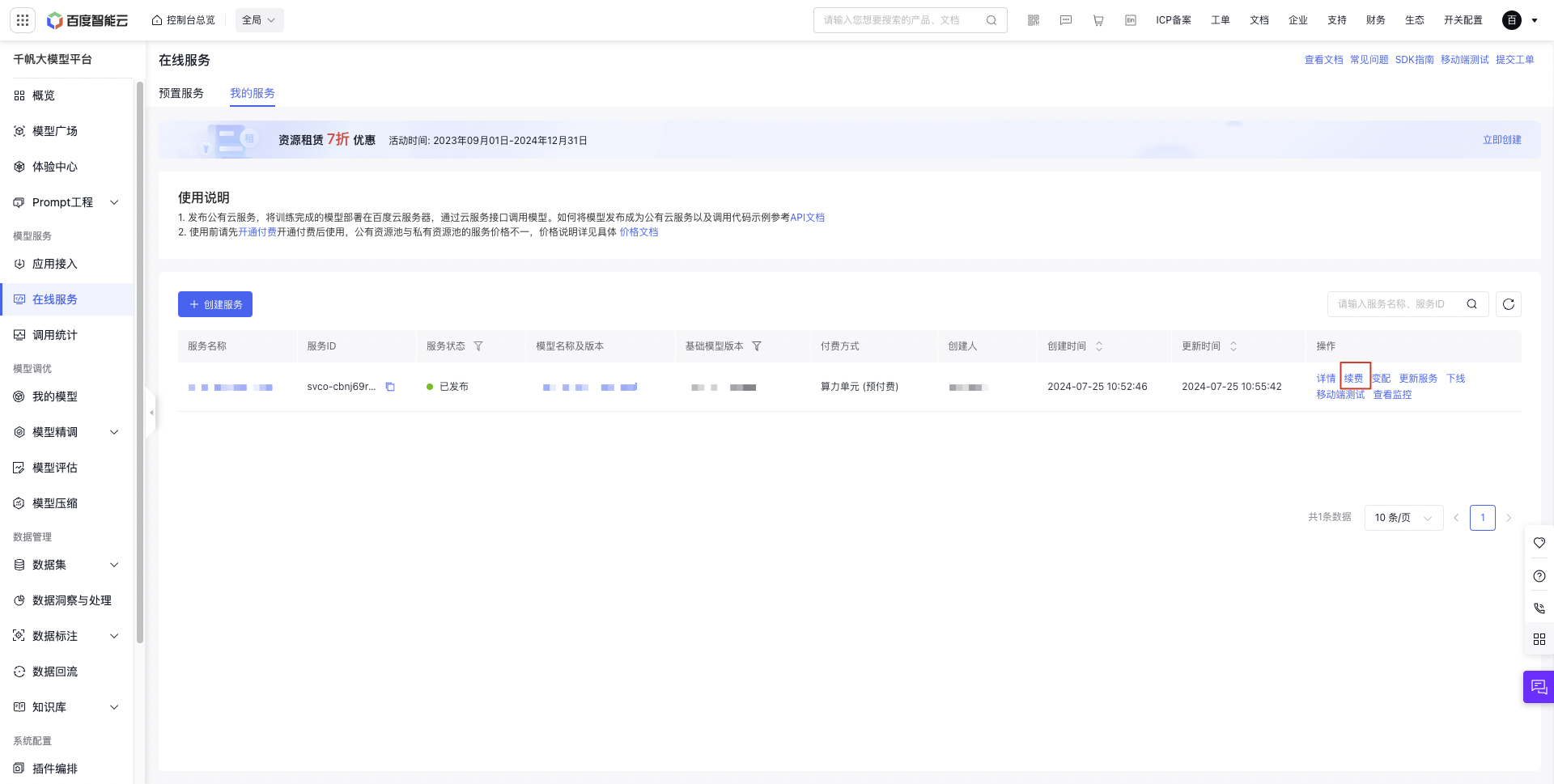Sort by 更新时间 arrows
This screenshot has width=1554, height=784.
(x=1233, y=346)
